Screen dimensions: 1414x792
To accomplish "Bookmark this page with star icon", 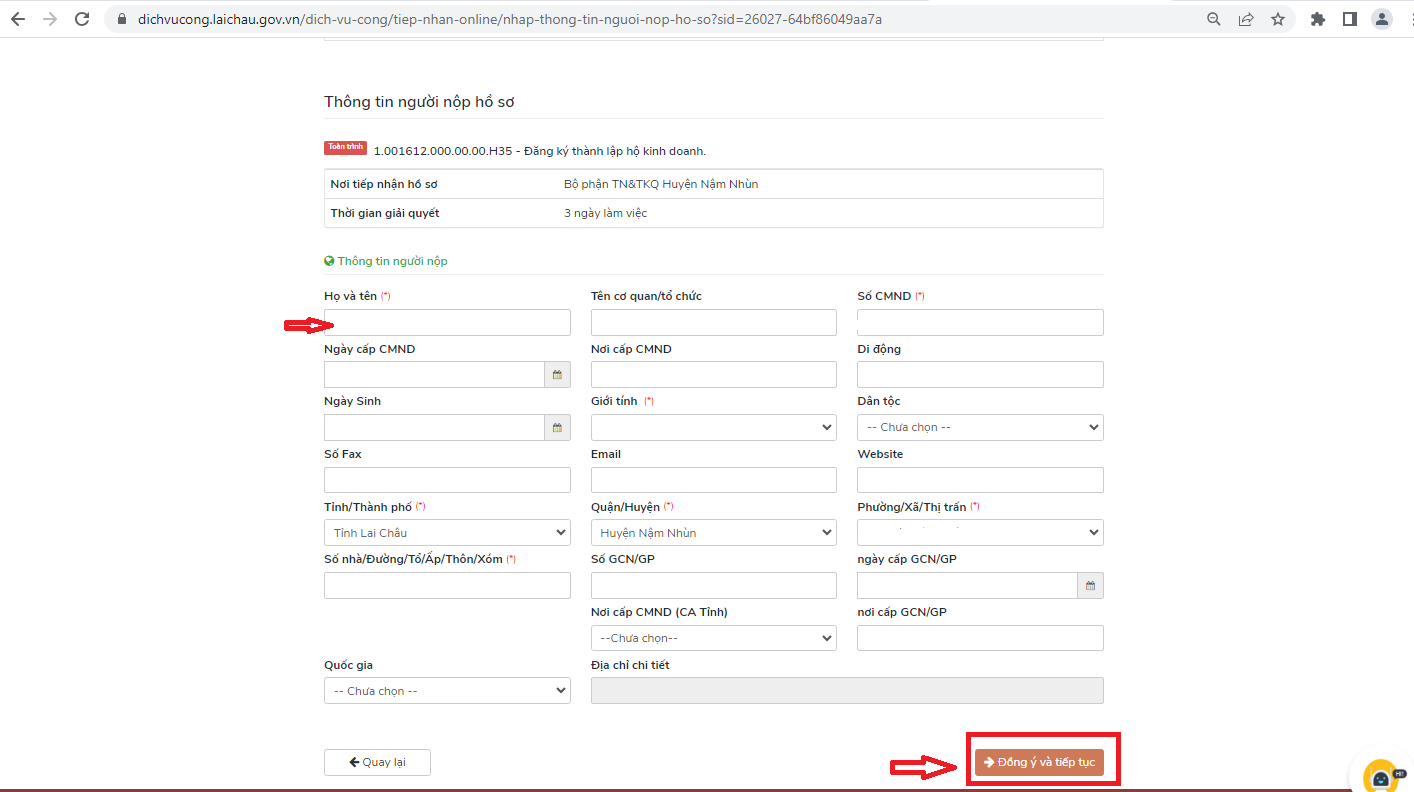I will point(1277,19).
